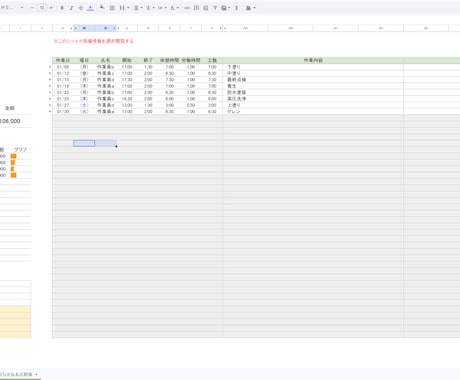Select the 工数 header cell
This screenshot has height=380, width=460.
[x=212, y=60]
